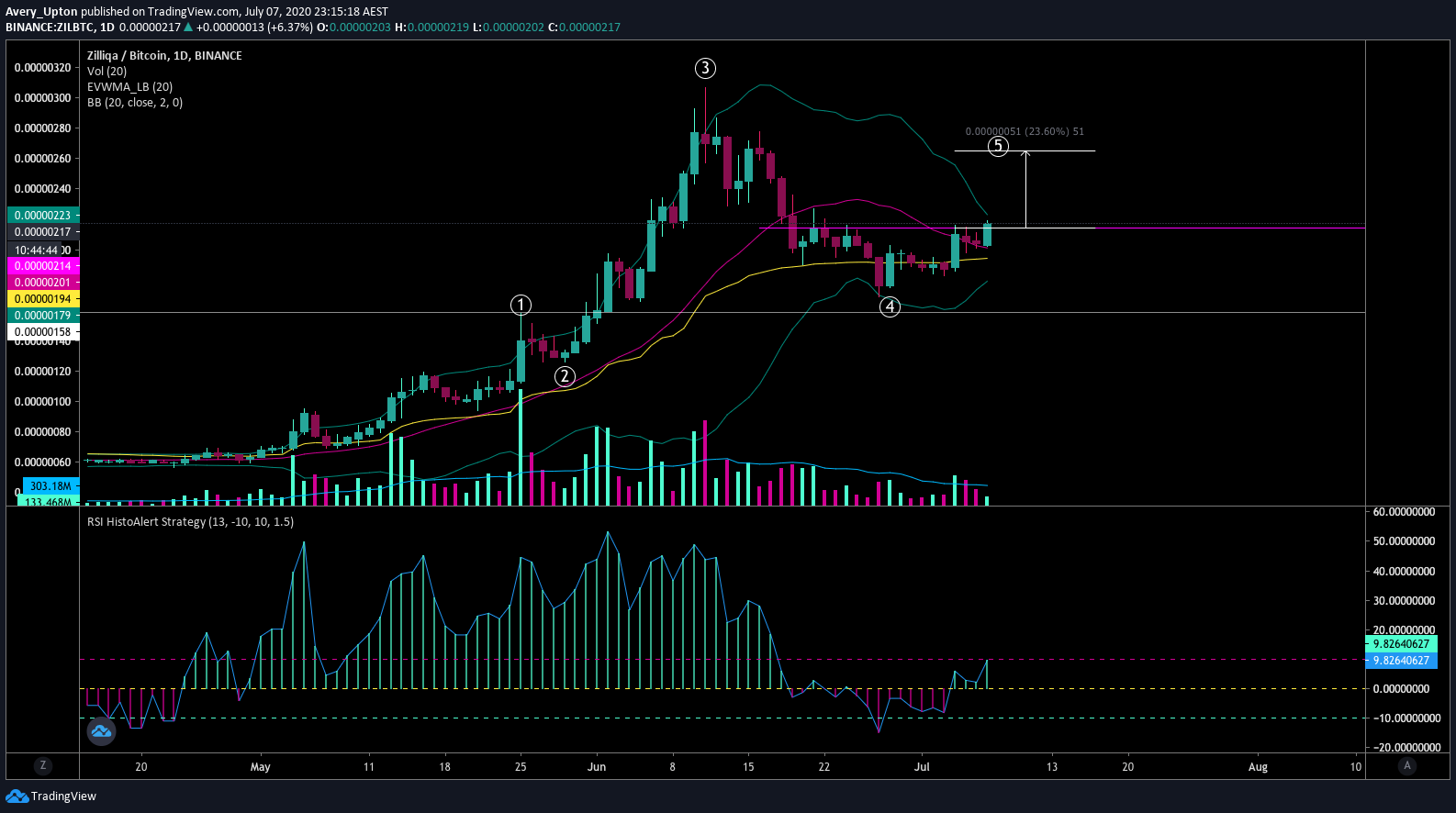Click the EVWMA_LB (20) indicator legend
This screenshot has width=1456, height=813.
(x=129, y=87)
